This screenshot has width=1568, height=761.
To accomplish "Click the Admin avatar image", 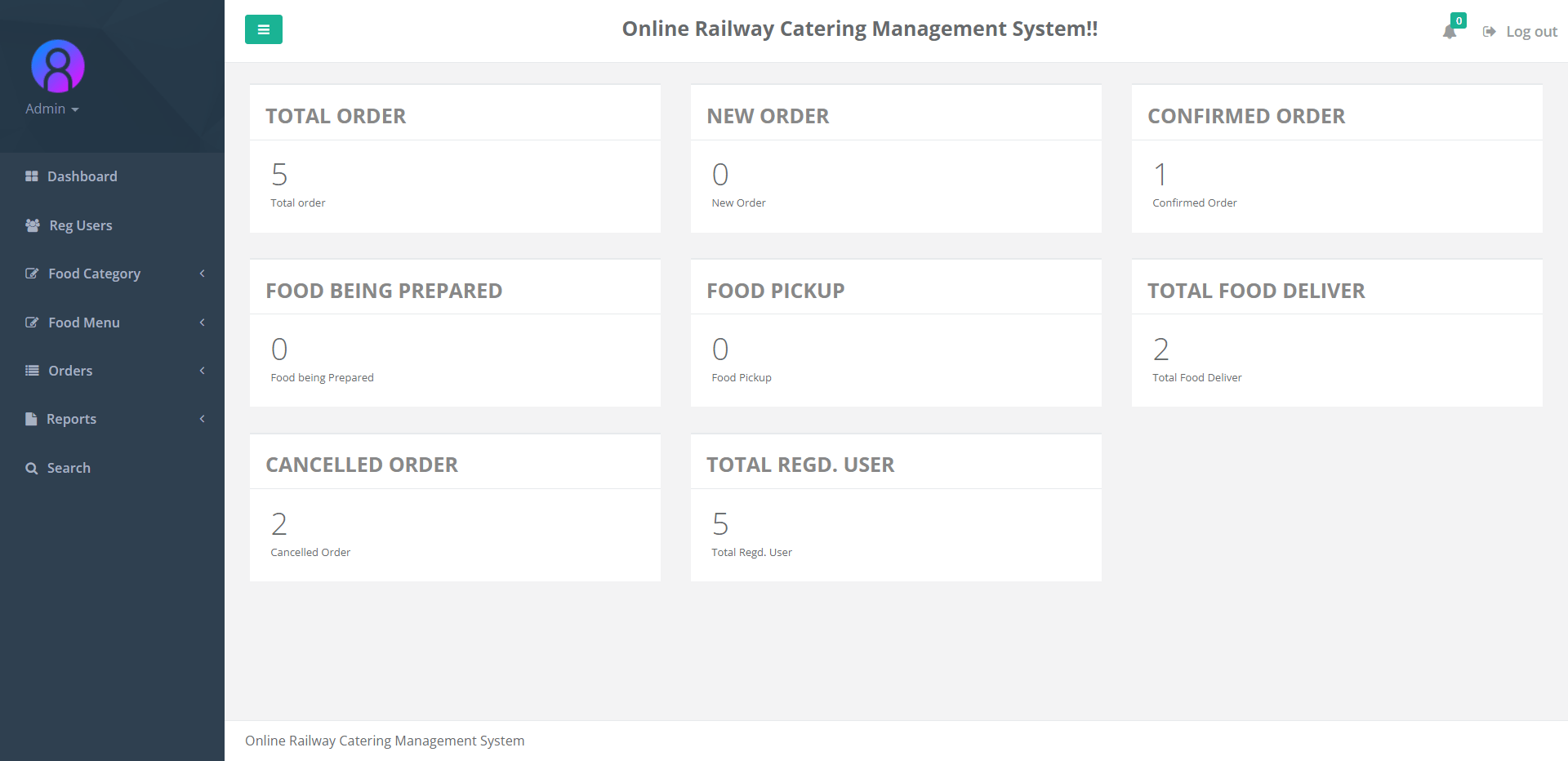I will pos(56,66).
